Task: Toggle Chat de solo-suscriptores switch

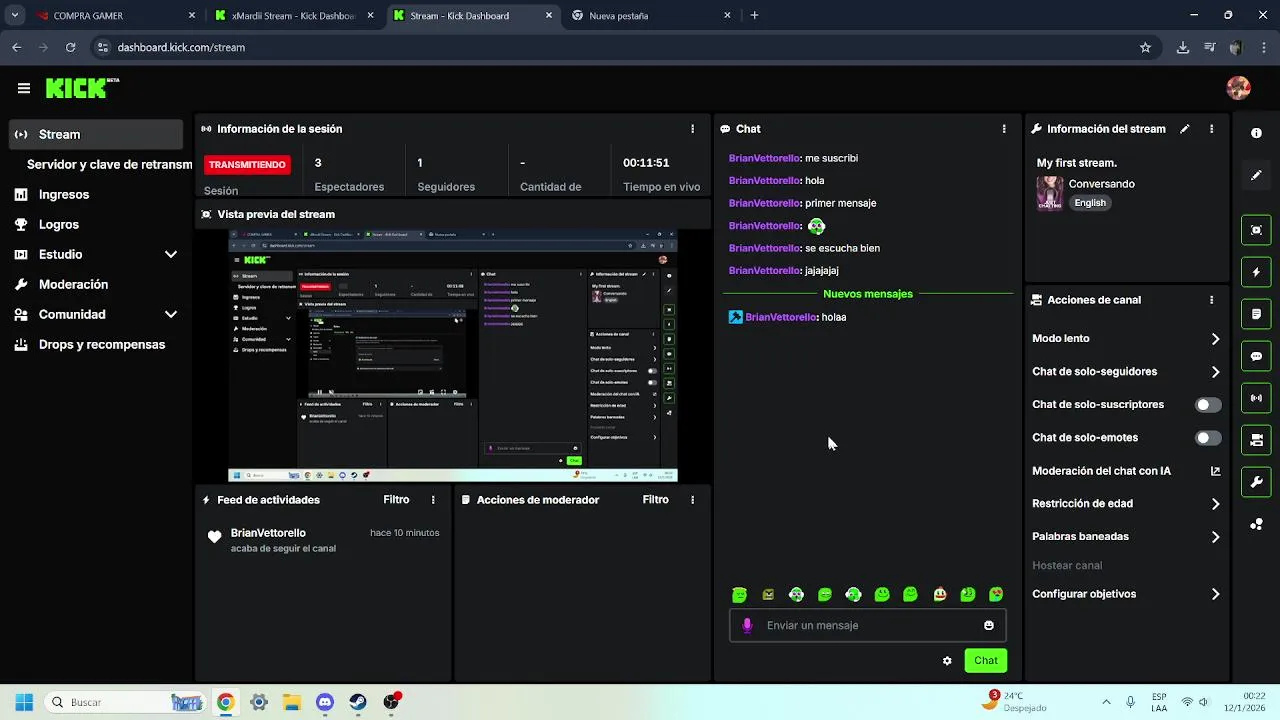Action: pyautogui.click(x=1208, y=405)
